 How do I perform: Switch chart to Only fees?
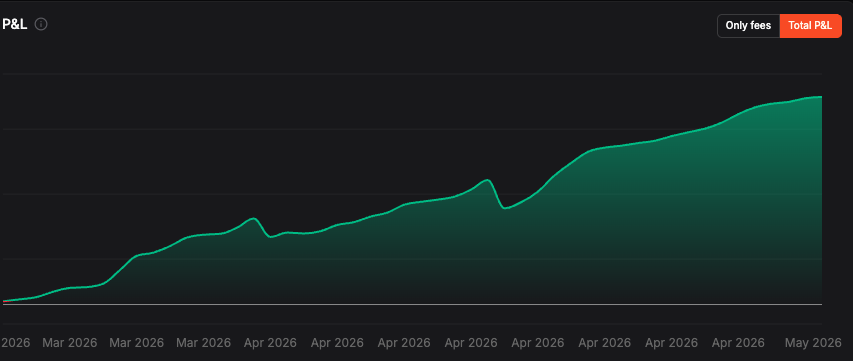click(x=748, y=26)
